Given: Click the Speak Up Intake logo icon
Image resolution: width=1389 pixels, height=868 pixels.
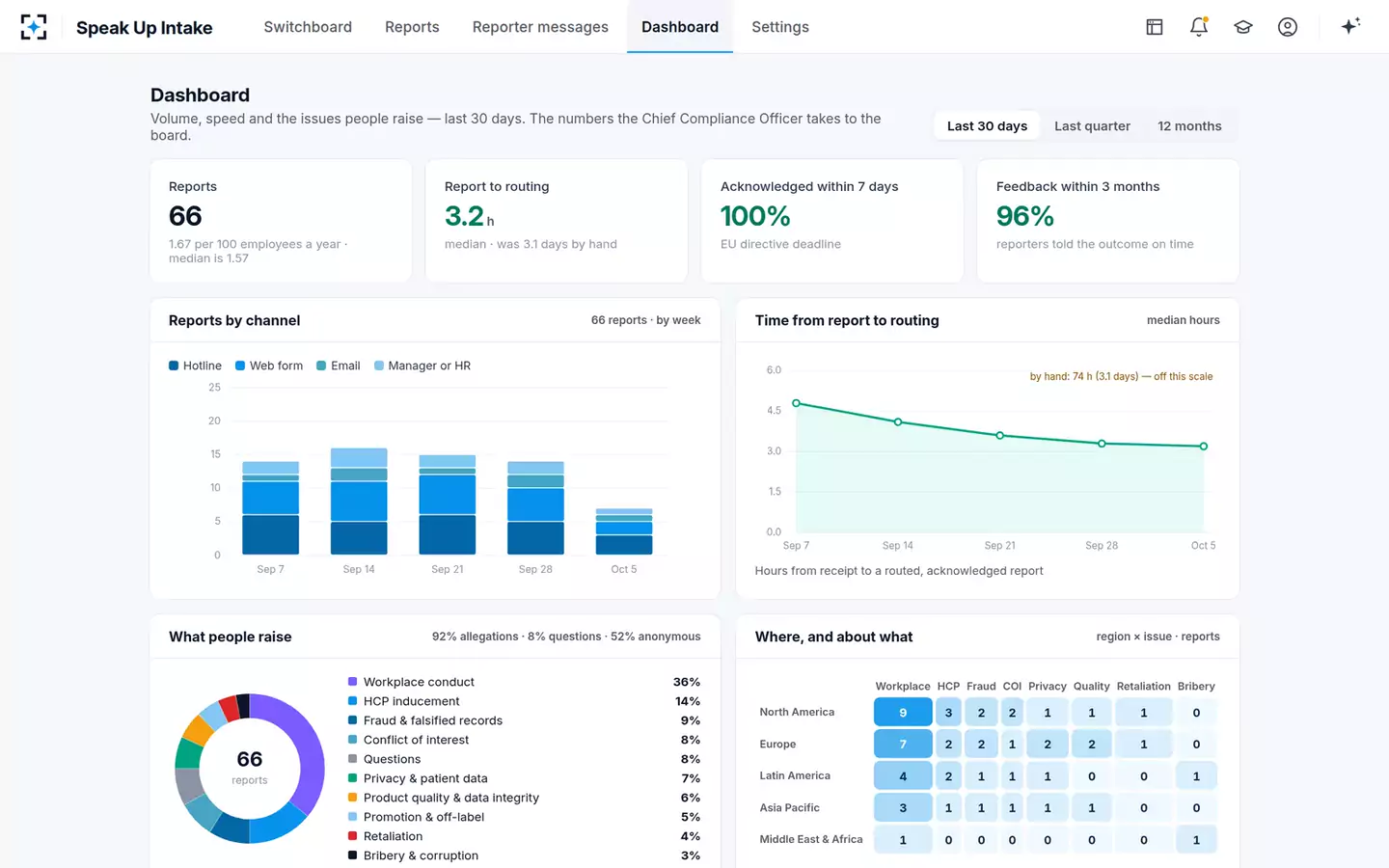Looking at the screenshot, I should [34, 27].
